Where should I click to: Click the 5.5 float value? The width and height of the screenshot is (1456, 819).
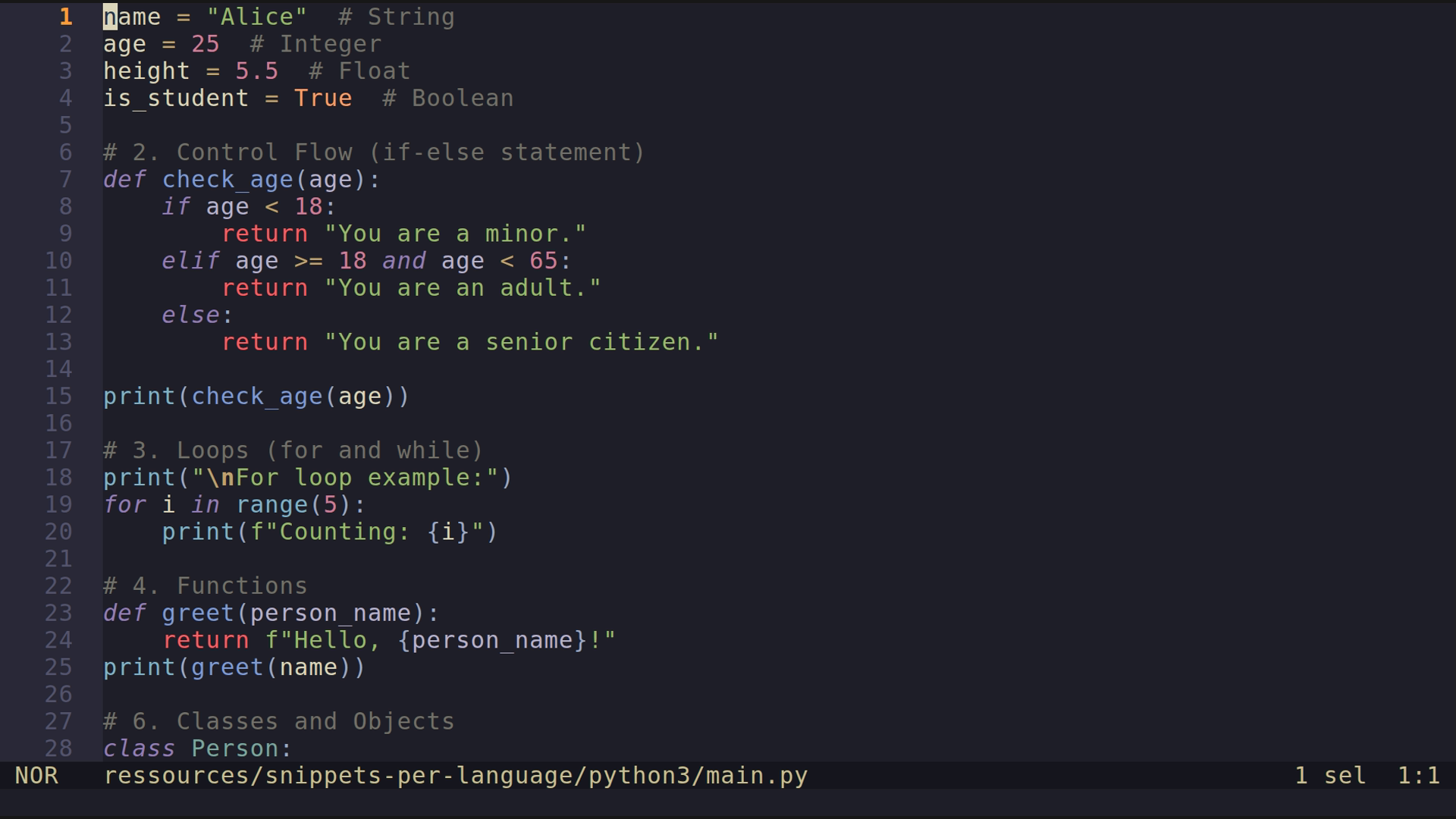[257, 71]
